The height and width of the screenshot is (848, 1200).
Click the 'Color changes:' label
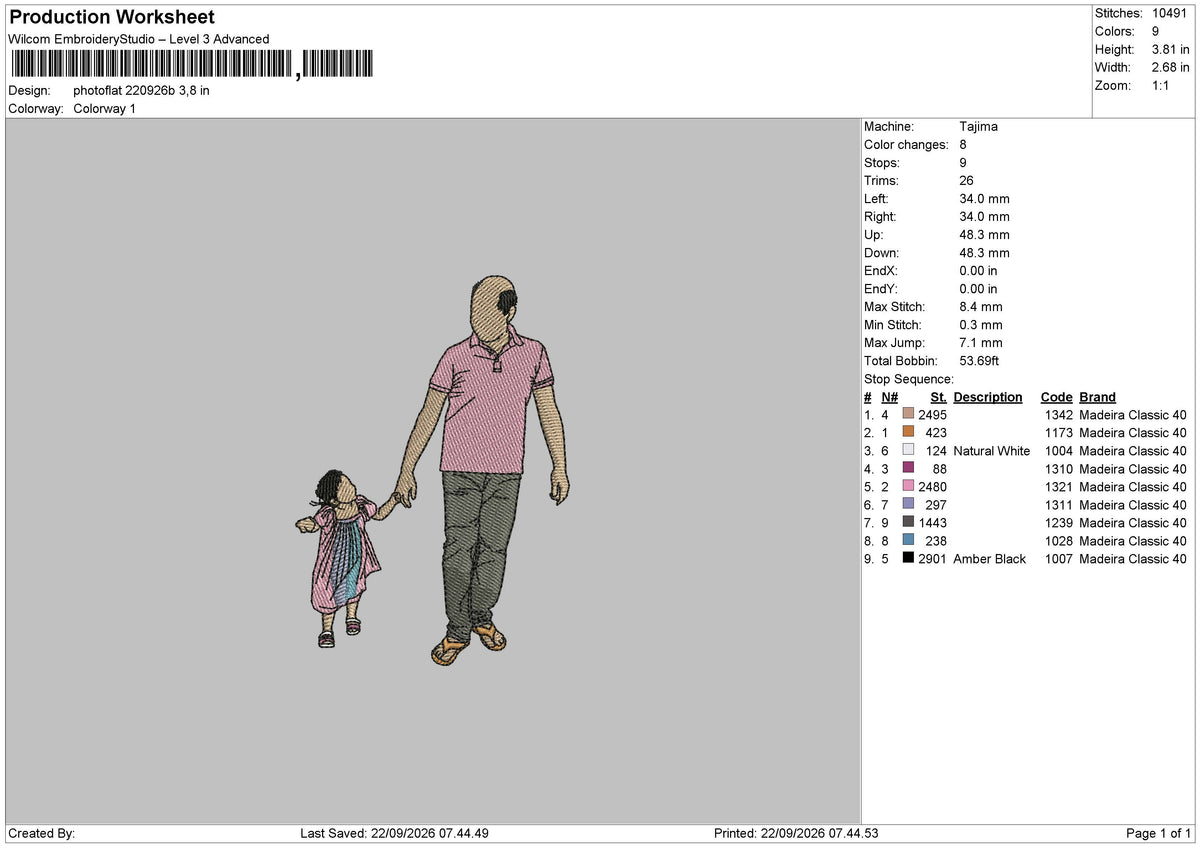coord(906,145)
